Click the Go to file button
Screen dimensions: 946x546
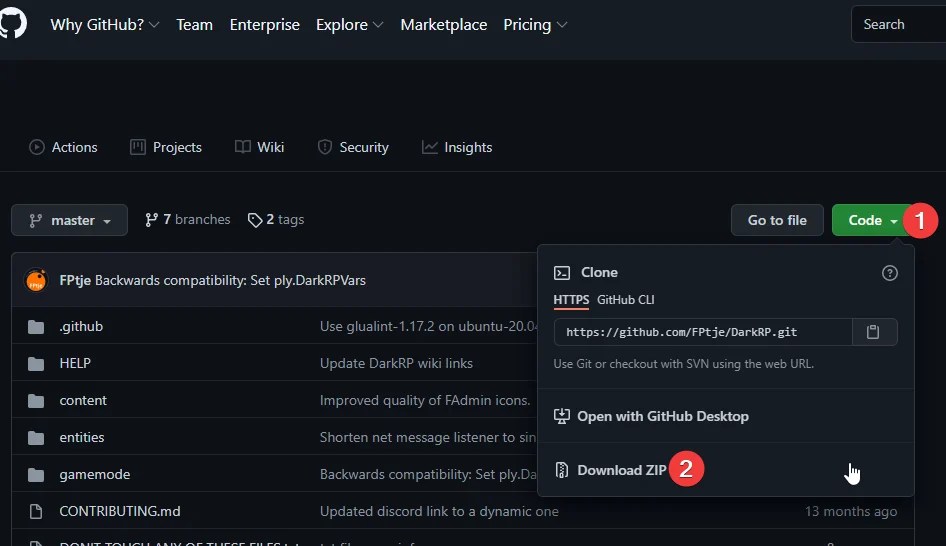(x=777, y=220)
